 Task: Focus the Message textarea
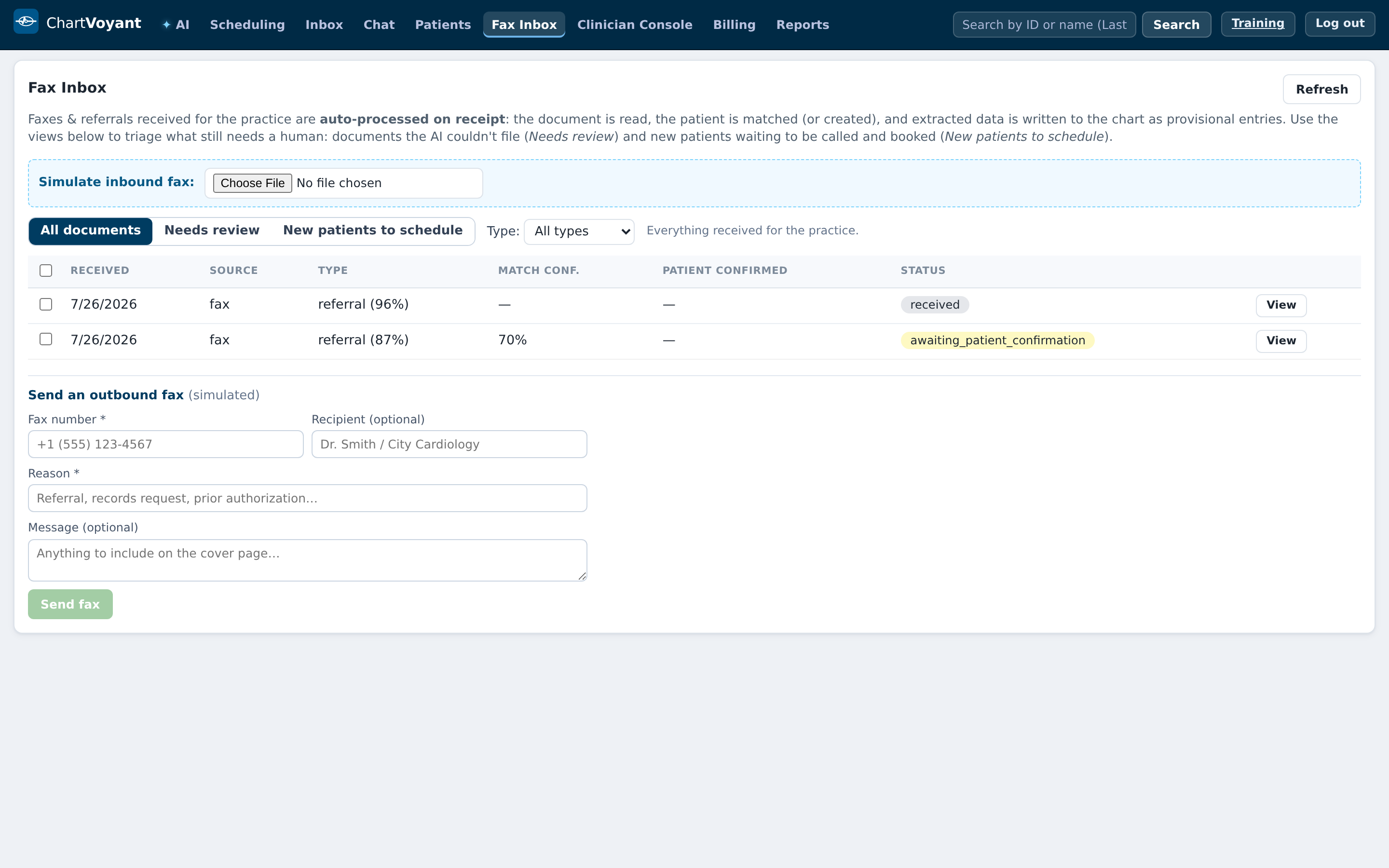[x=308, y=560]
